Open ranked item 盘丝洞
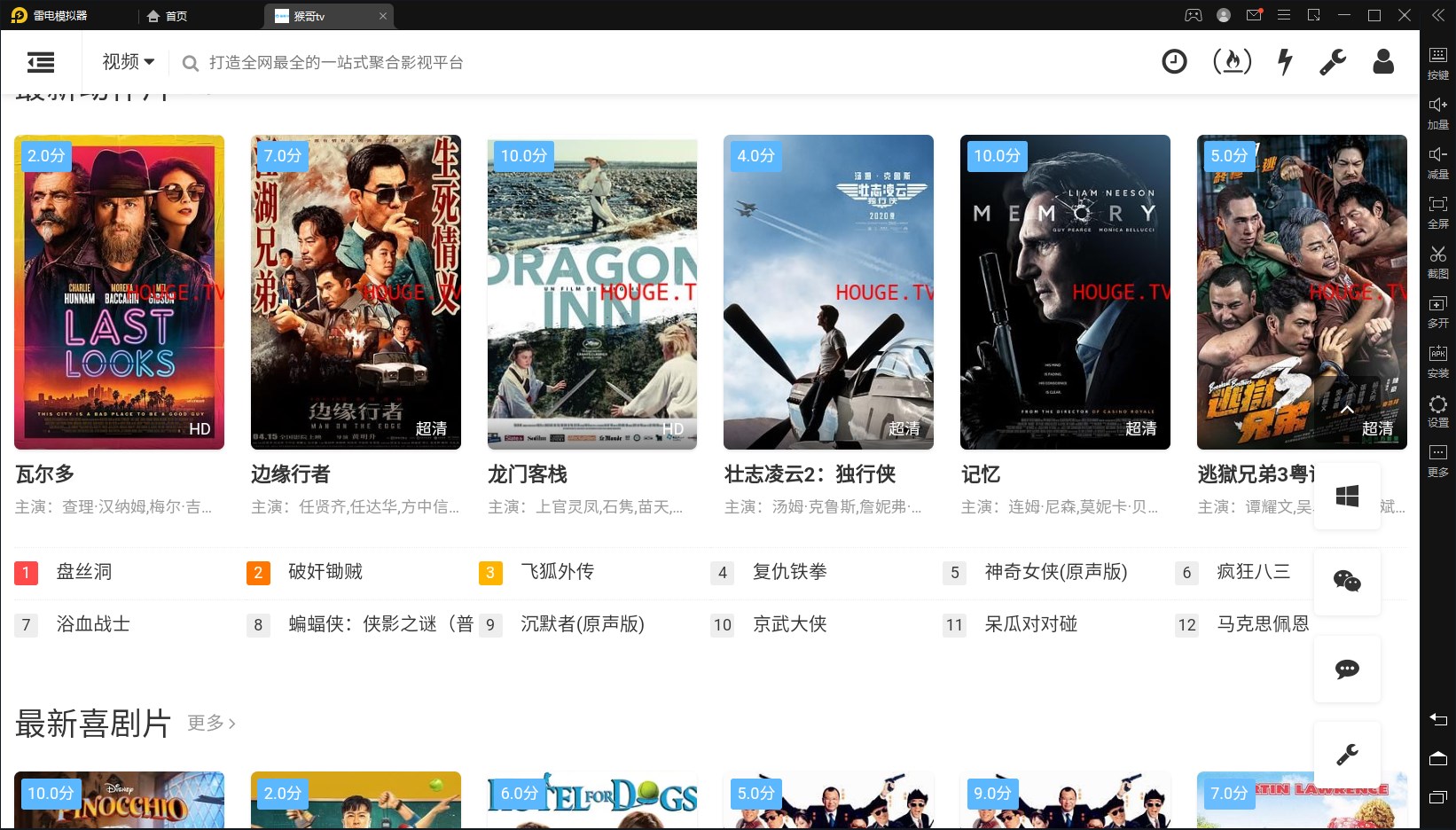This screenshot has width=1456, height=830. coord(84,572)
